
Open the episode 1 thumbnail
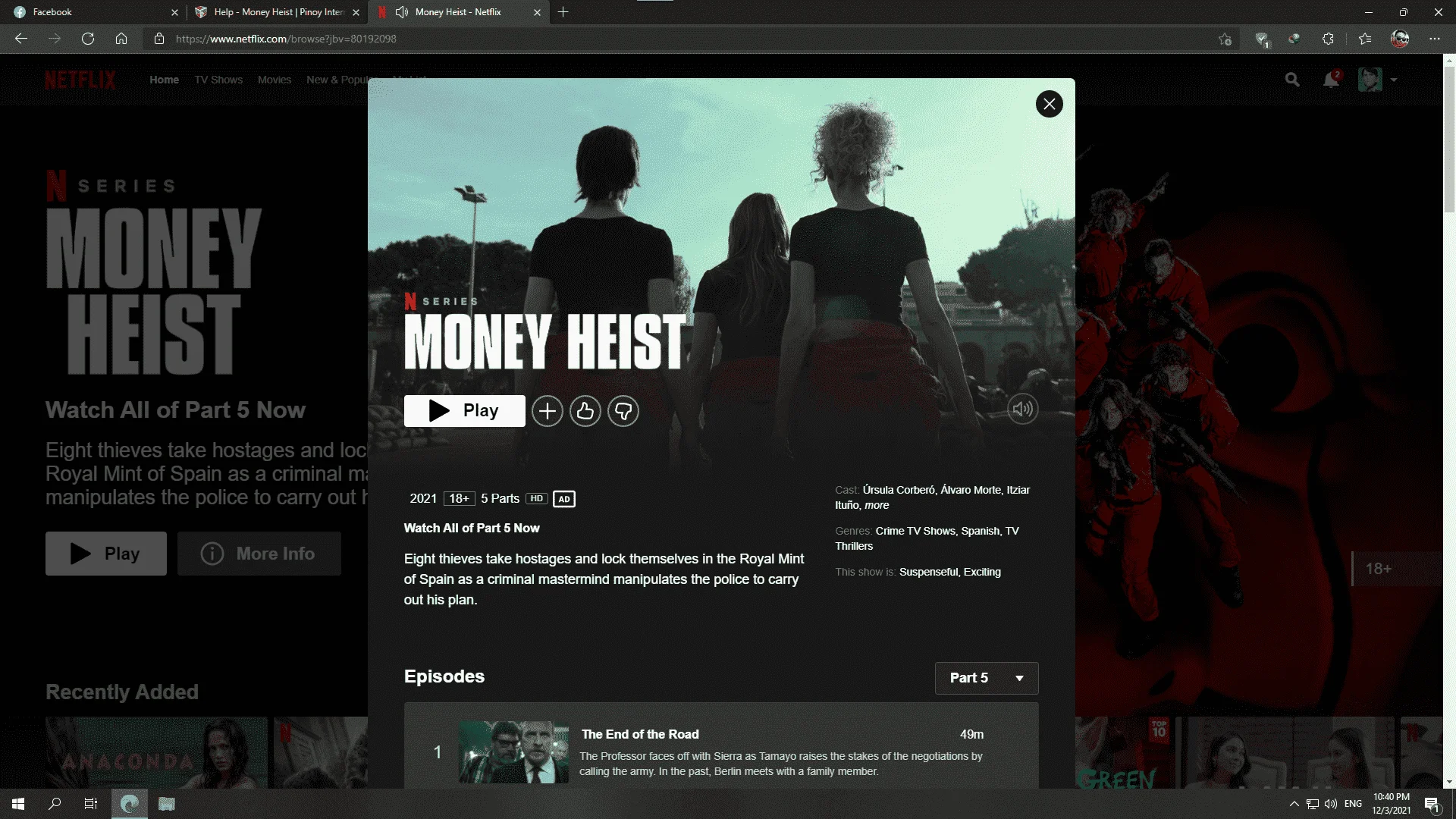[513, 752]
